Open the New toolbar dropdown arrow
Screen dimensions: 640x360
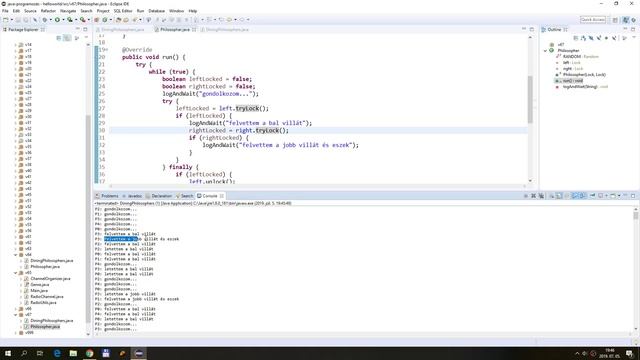pyautogui.click(x=12, y=20)
